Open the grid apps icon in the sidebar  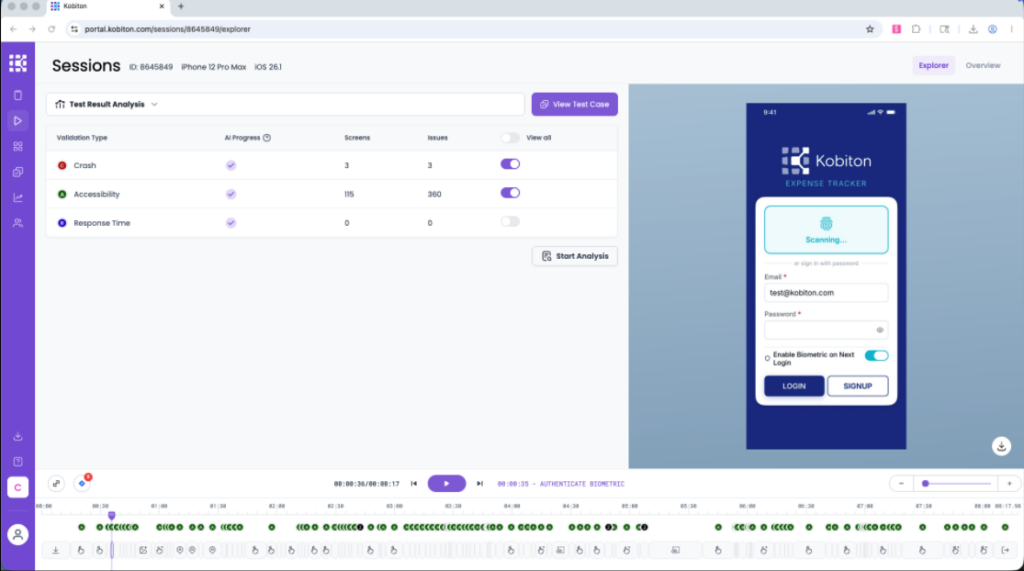coord(18,146)
